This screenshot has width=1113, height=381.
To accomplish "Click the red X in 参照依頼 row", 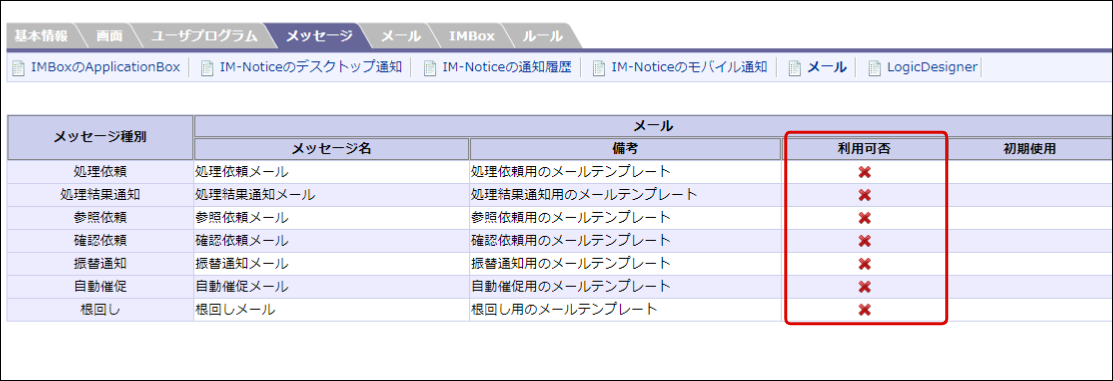I will click(x=865, y=218).
